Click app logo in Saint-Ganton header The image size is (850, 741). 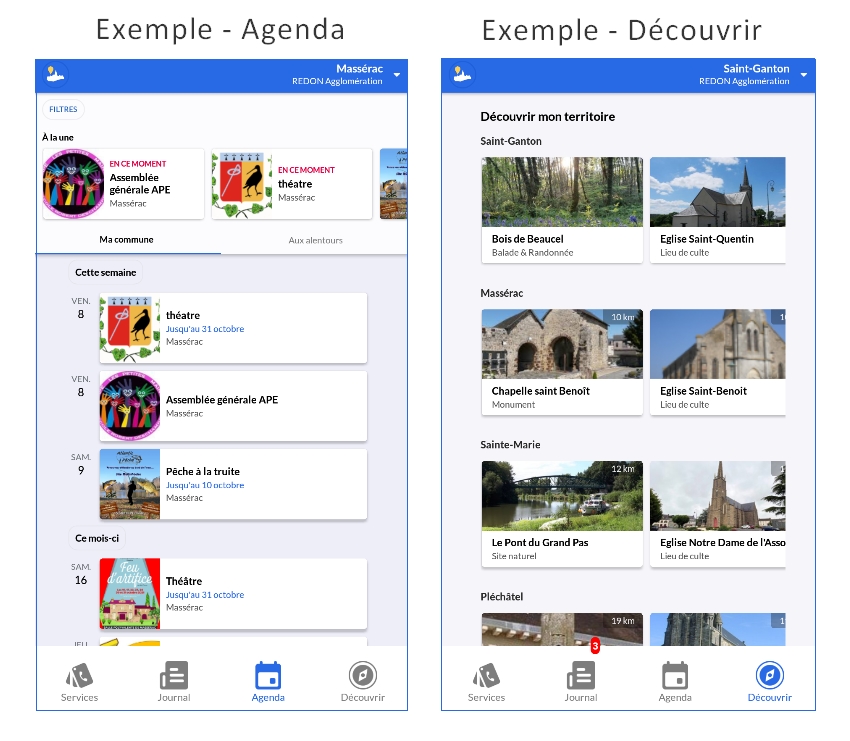coord(462,74)
